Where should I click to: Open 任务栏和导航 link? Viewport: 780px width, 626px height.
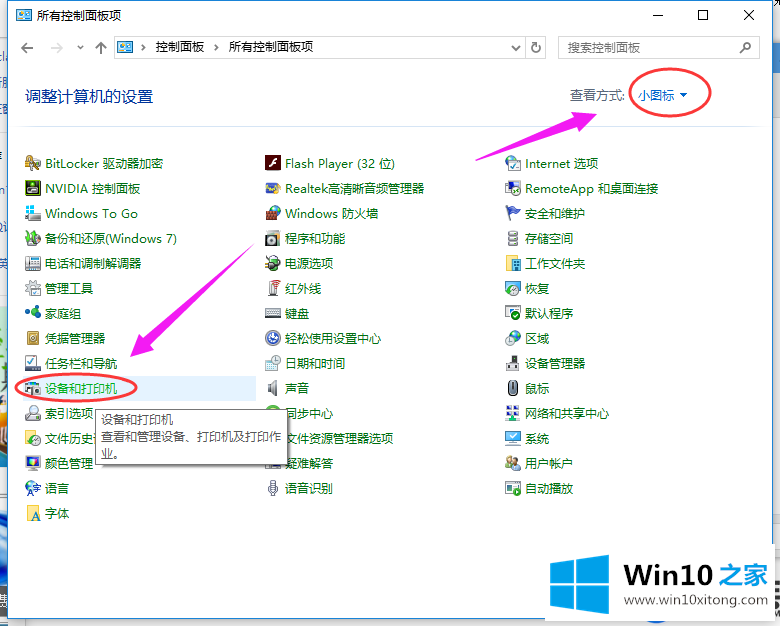click(x=81, y=363)
